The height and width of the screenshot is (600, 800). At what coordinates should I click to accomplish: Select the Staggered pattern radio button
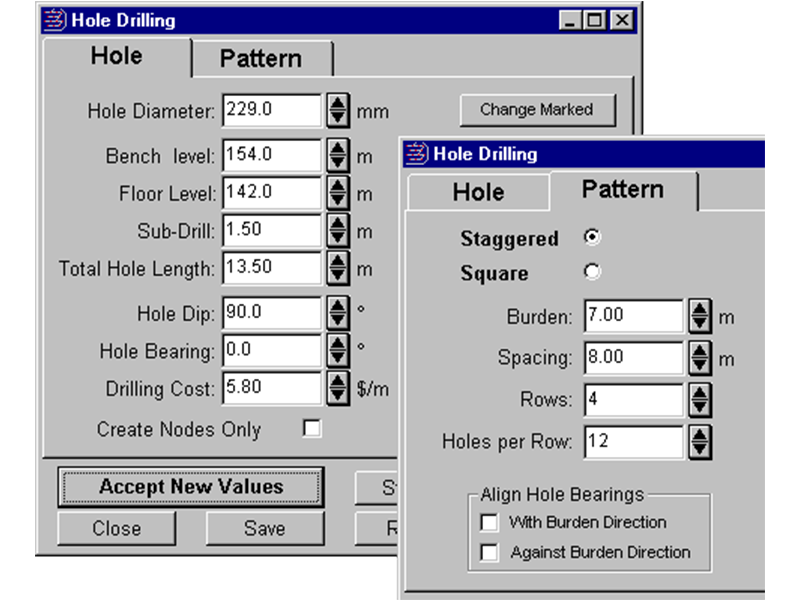click(592, 237)
